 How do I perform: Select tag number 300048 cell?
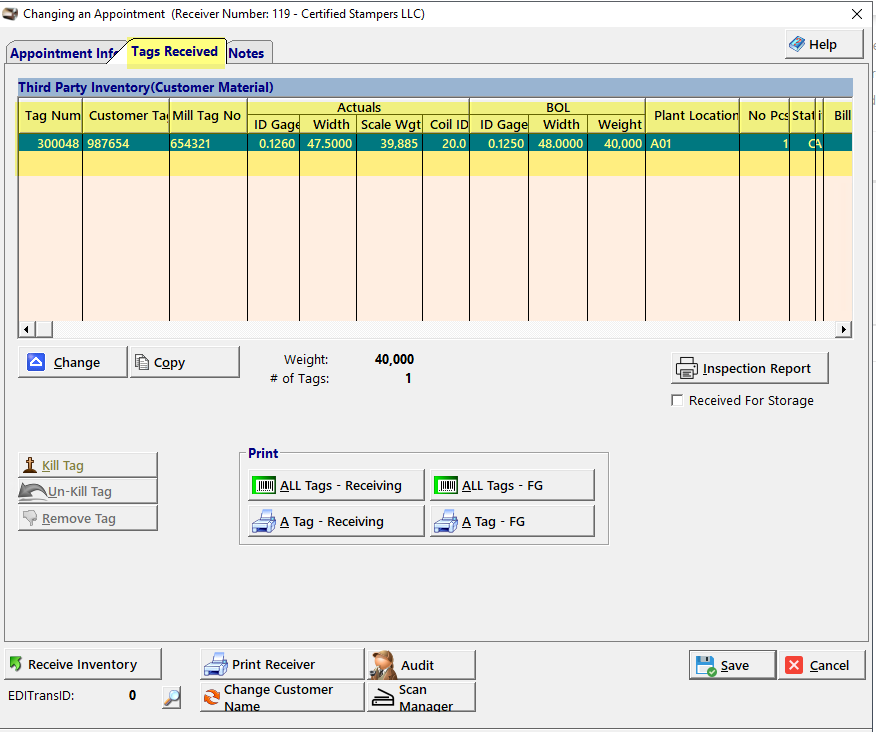point(50,143)
